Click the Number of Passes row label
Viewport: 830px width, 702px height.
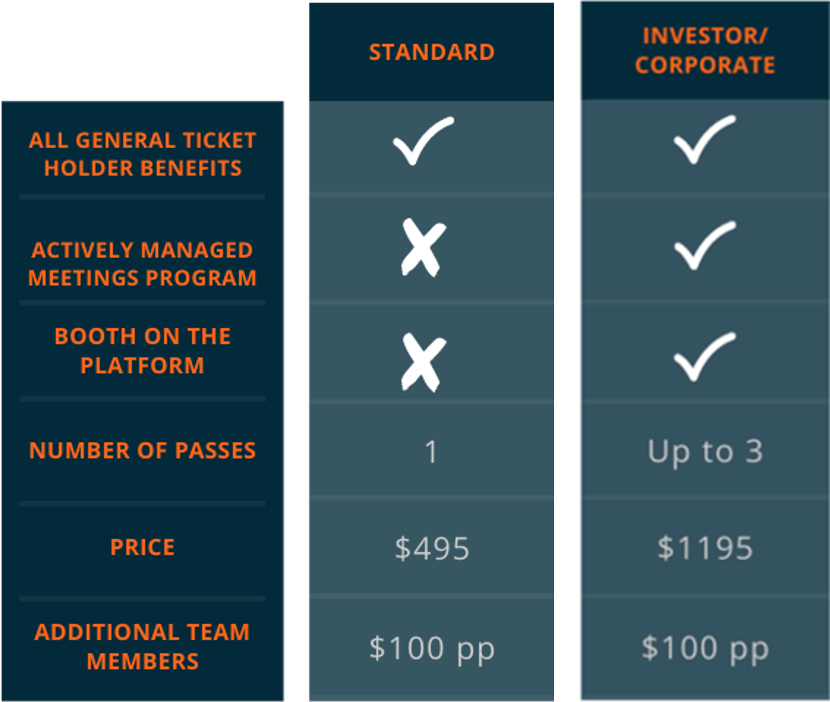tap(142, 451)
